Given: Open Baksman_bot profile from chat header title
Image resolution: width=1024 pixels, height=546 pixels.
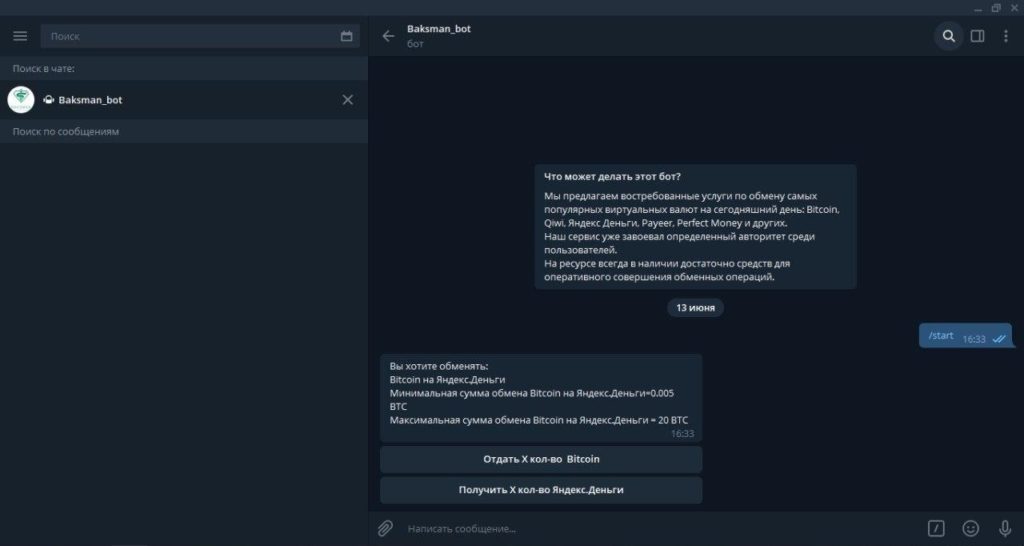Looking at the screenshot, I should 439,29.
